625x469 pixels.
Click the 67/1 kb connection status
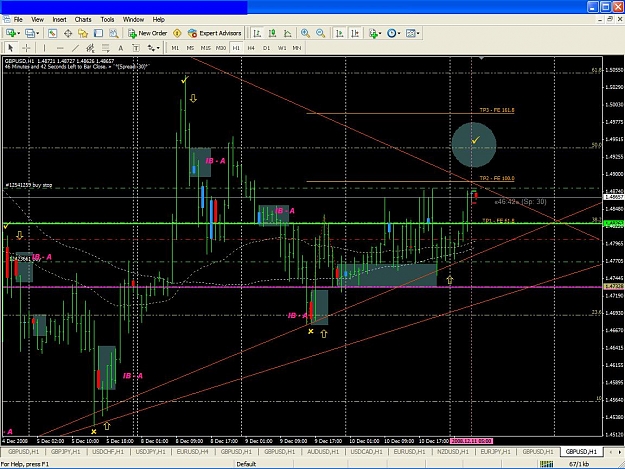(579, 464)
